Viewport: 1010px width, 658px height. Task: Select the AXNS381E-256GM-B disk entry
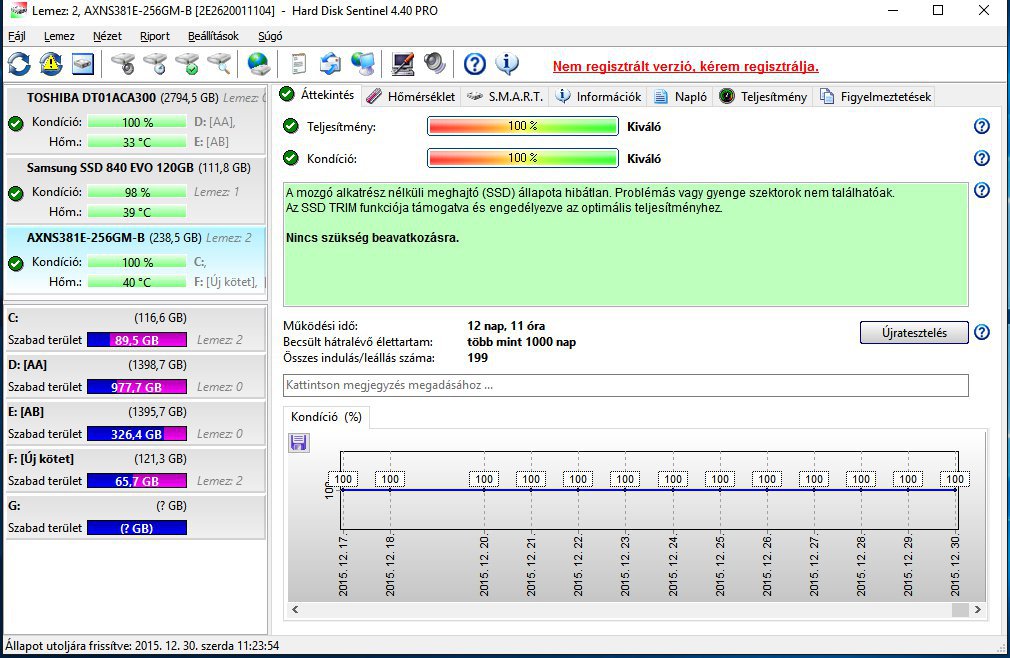[x=135, y=260]
